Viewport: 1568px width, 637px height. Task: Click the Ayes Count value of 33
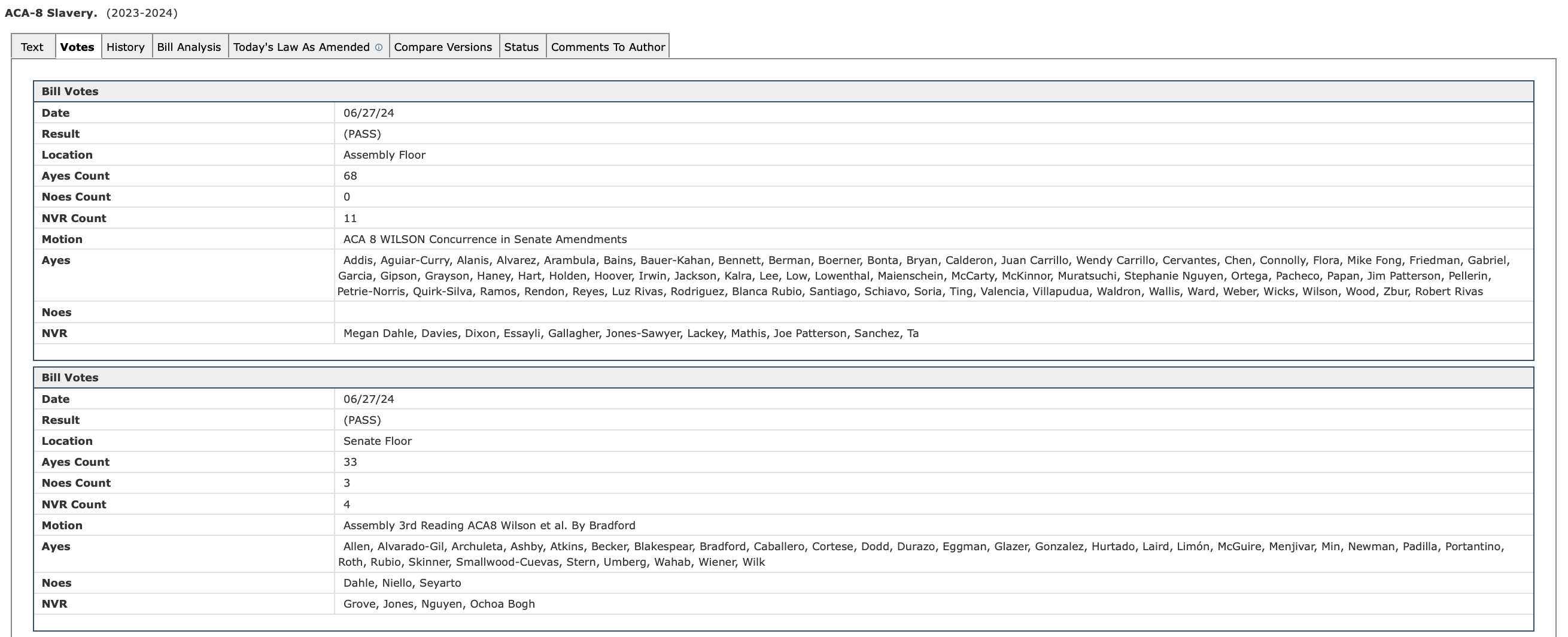click(x=350, y=462)
